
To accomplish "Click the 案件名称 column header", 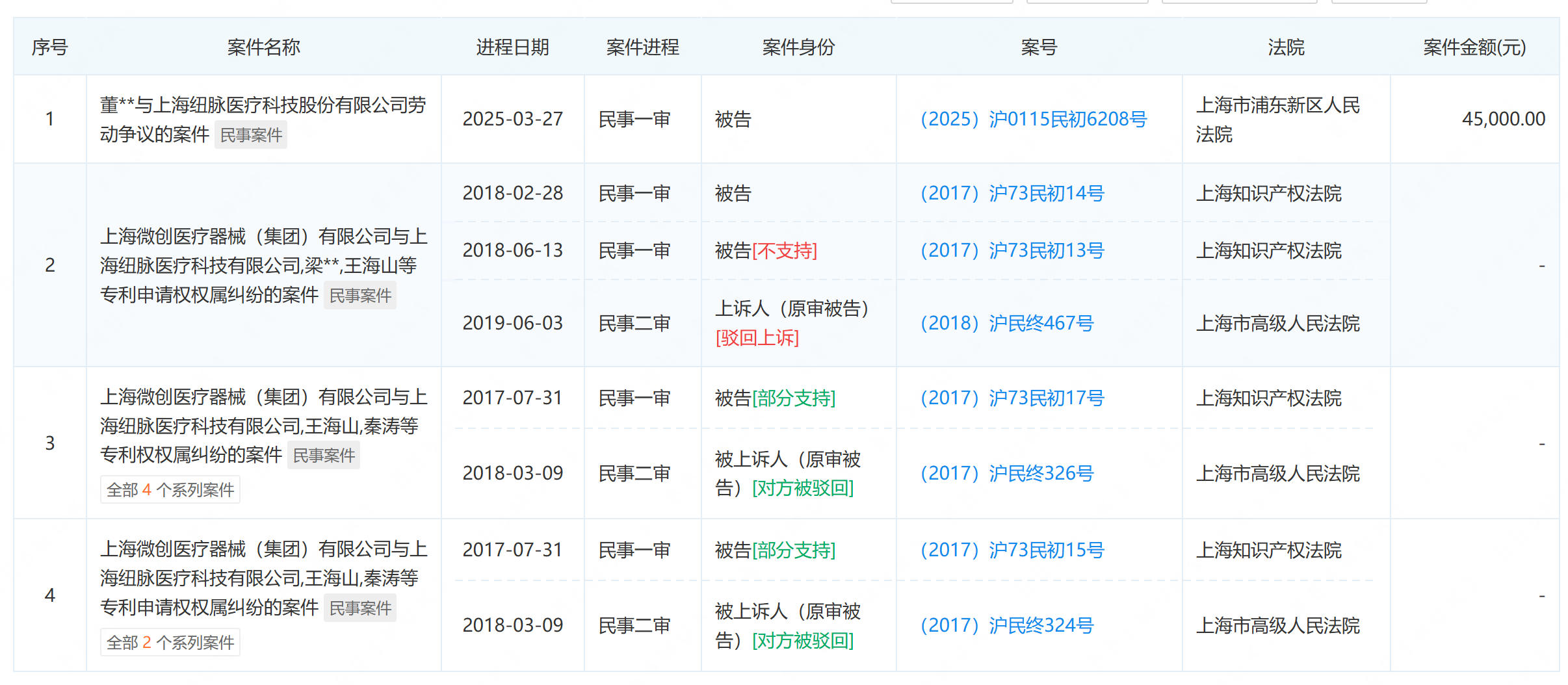I will (263, 47).
